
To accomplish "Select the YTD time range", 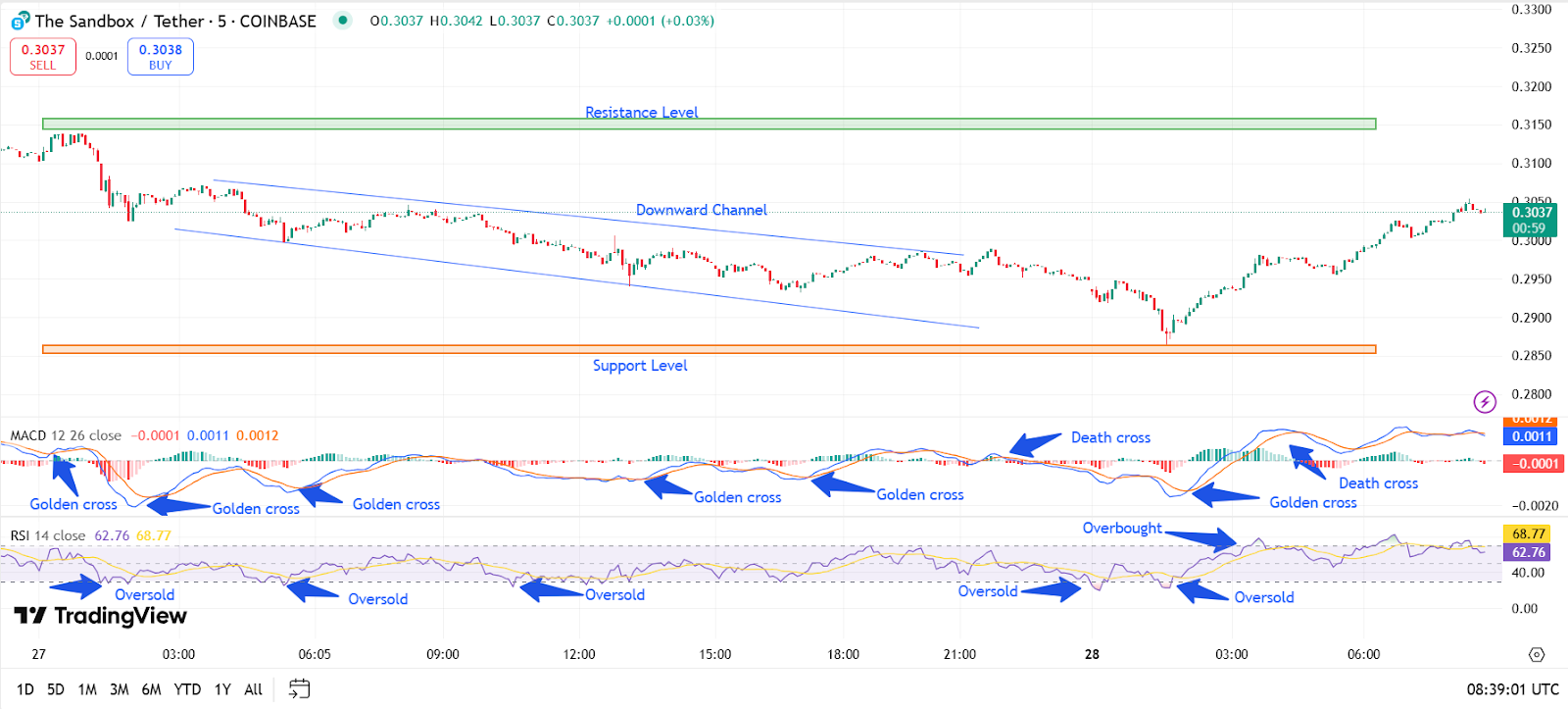I will tap(187, 689).
